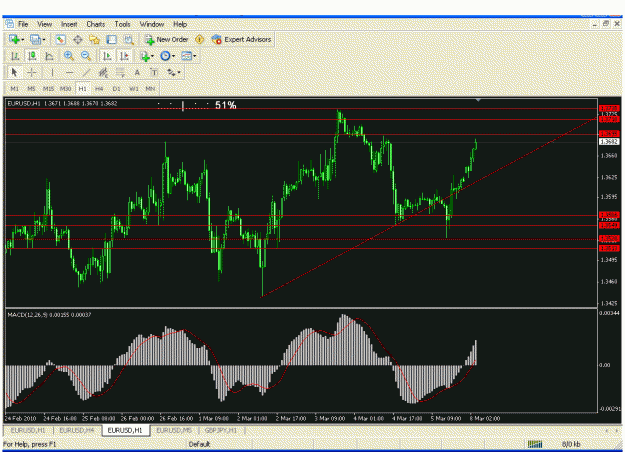The width and height of the screenshot is (625, 452).
Task: Switch timeframe to MN
Action: pyautogui.click(x=150, y=88)
